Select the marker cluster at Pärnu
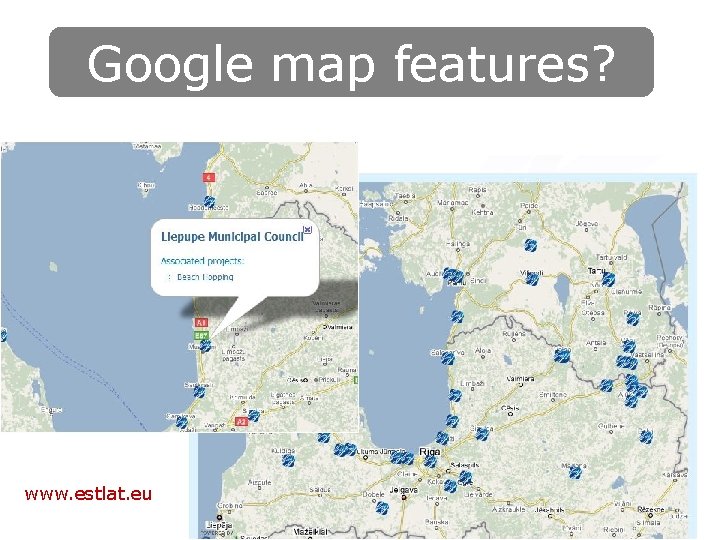The image size is (720, 540). point(453,276)
